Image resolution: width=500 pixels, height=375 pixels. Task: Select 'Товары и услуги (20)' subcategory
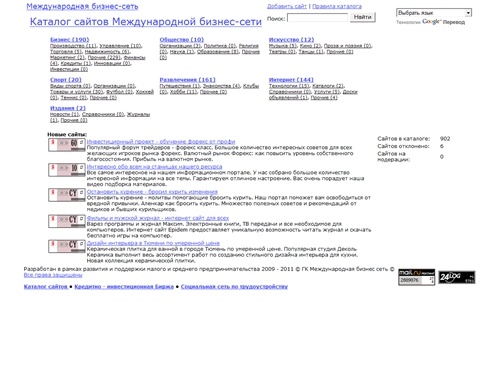[77, 92]
